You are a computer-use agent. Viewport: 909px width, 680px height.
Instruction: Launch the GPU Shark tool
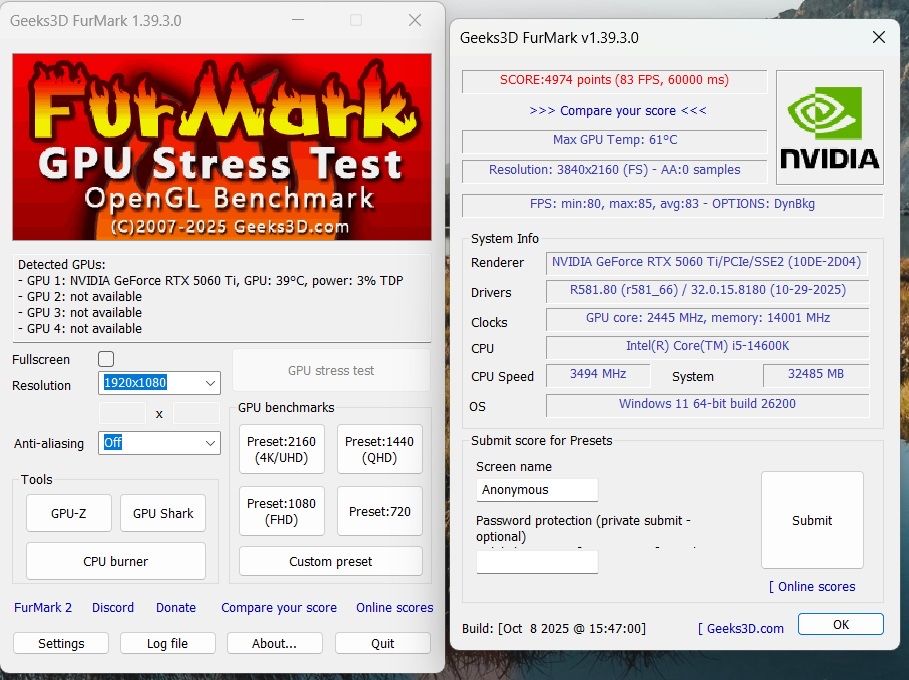point(163,513)
